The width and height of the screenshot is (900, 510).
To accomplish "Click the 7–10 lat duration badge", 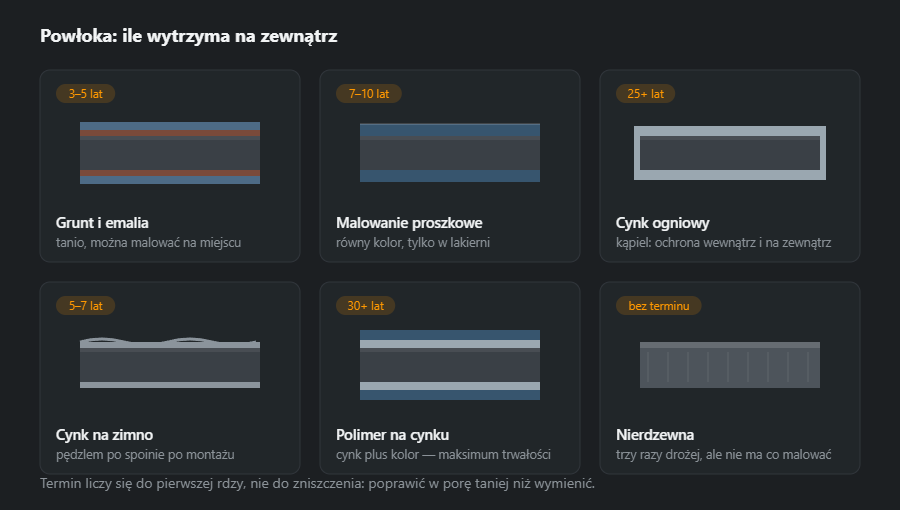I will [368, 94].
